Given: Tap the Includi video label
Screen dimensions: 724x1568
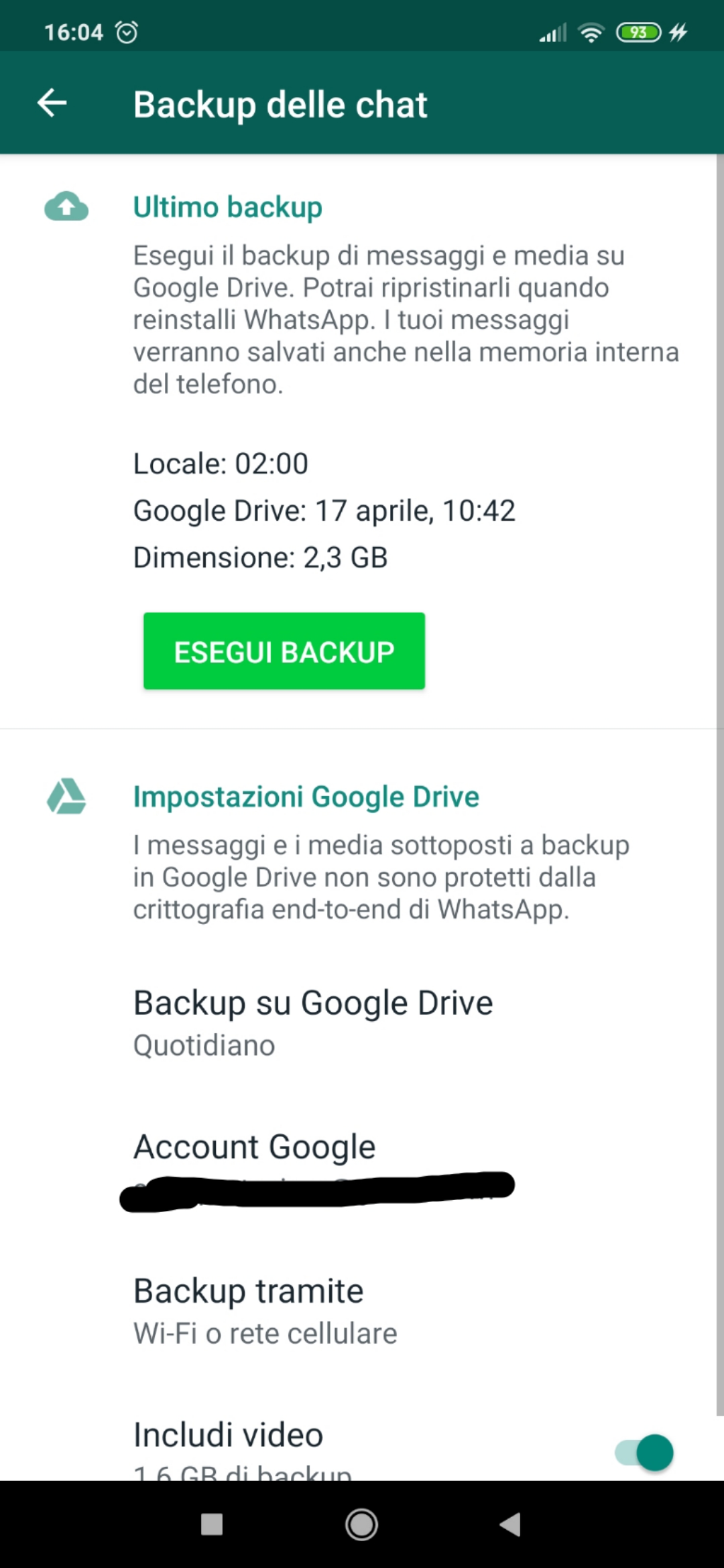Looking at the screenshot, I should (229, 1434).
